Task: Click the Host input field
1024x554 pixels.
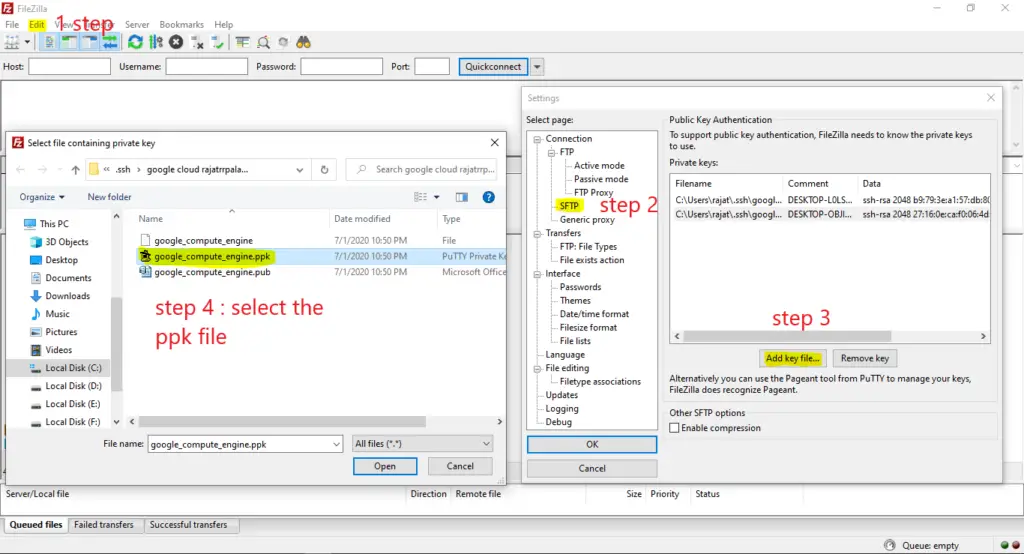Action: (x=69, y=67)
